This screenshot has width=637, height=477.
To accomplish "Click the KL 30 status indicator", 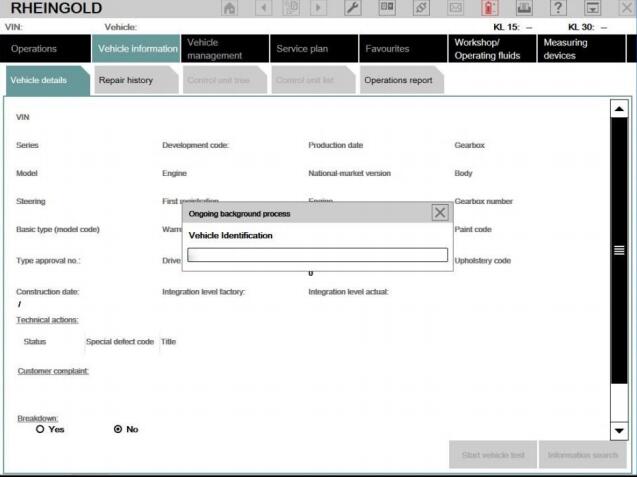I will click(x=587, y=27).
